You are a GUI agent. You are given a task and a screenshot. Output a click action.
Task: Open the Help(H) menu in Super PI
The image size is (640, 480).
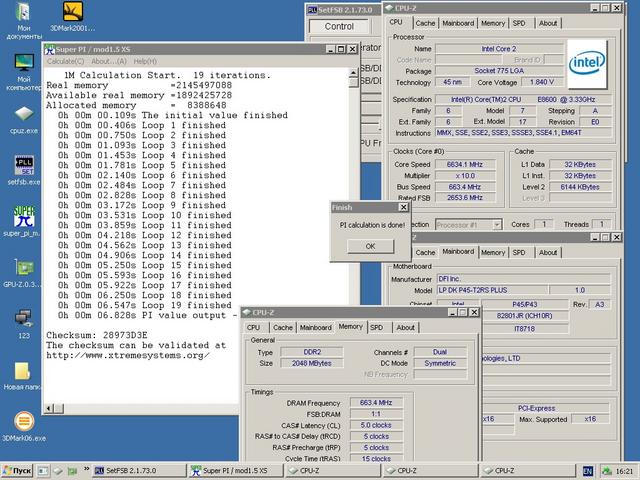145,61
